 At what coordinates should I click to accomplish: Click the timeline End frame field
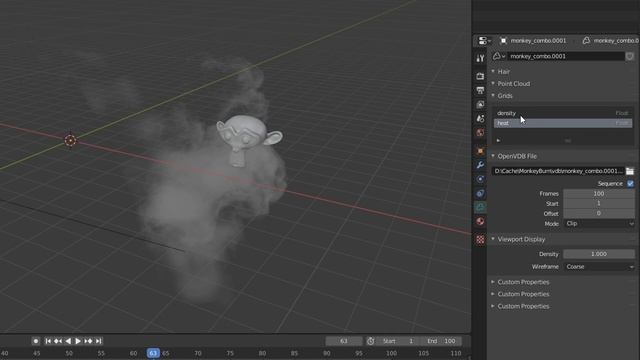tap(441, 341)
